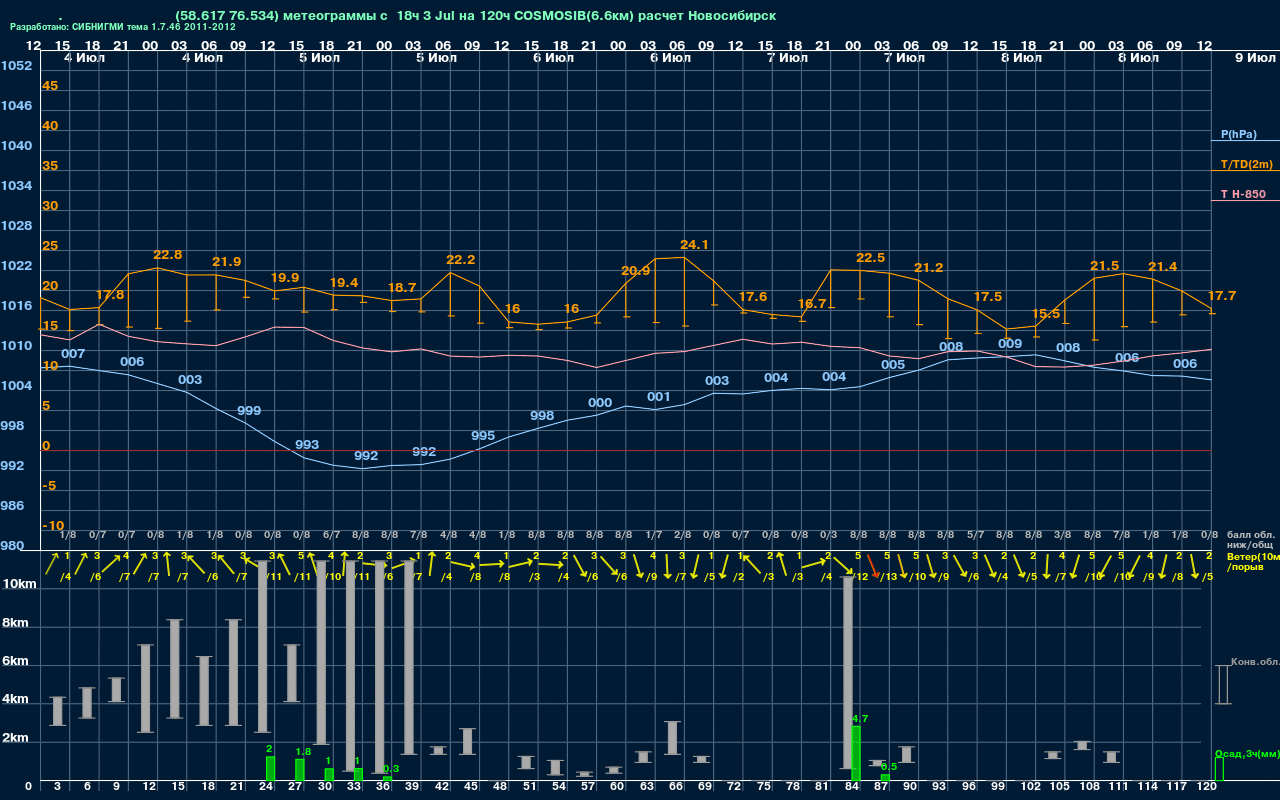This screenshot has height=800, width=1280.
Task: Click the precipitation value 0.5
Action: click(x=889, y=767)
